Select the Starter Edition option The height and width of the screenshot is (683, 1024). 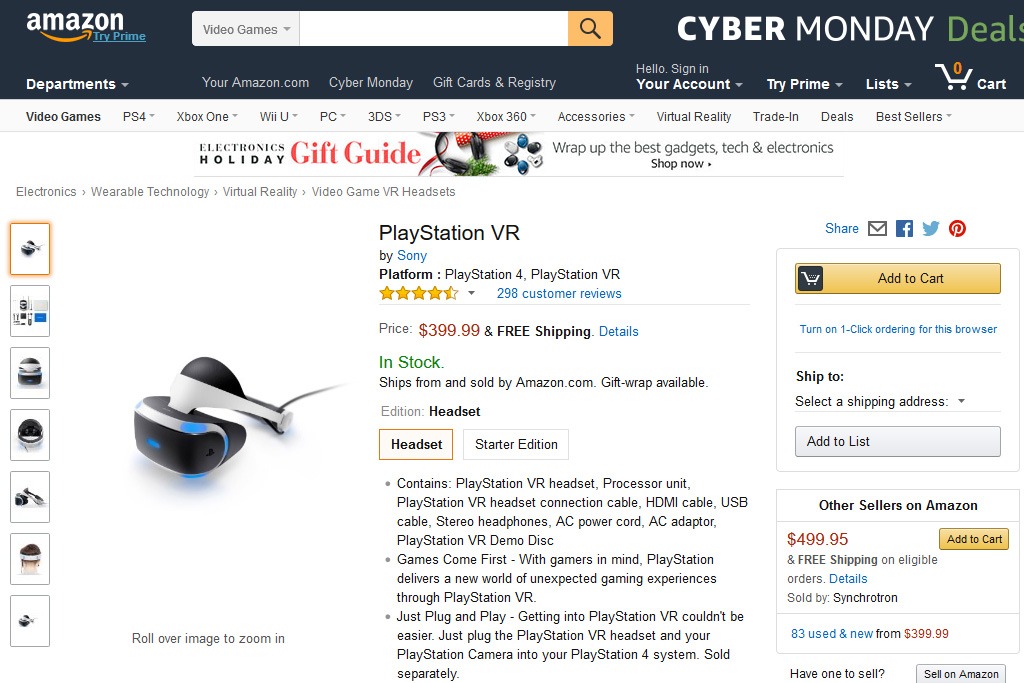(516, 444)
